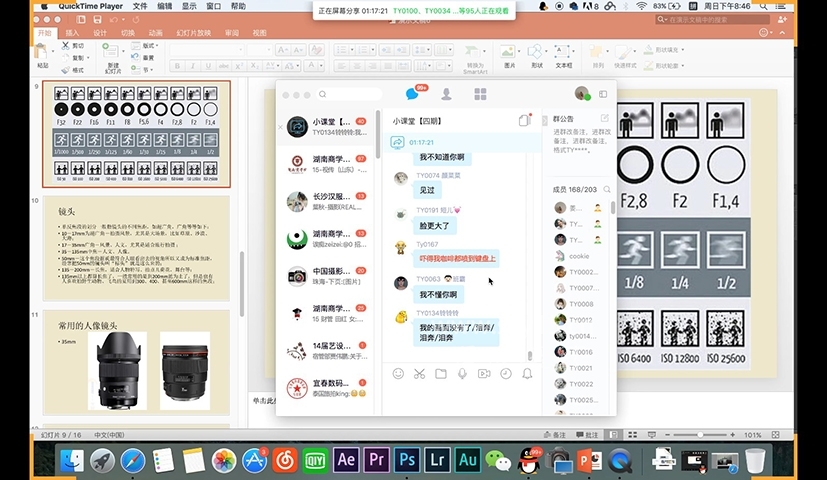827x480 pixels.
Task: Open After Effects from the dock
Action: [x=346, y=460]
